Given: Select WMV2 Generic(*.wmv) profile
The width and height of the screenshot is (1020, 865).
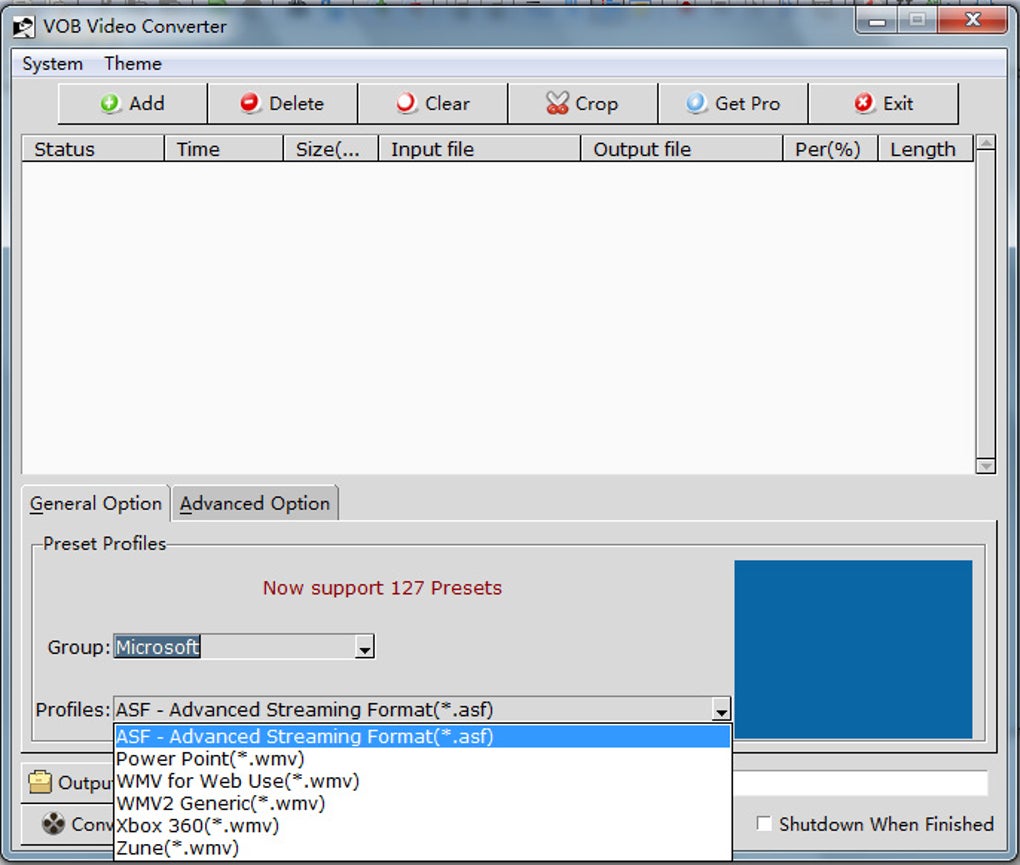Looking at the screenshot, I should point(423,803).
